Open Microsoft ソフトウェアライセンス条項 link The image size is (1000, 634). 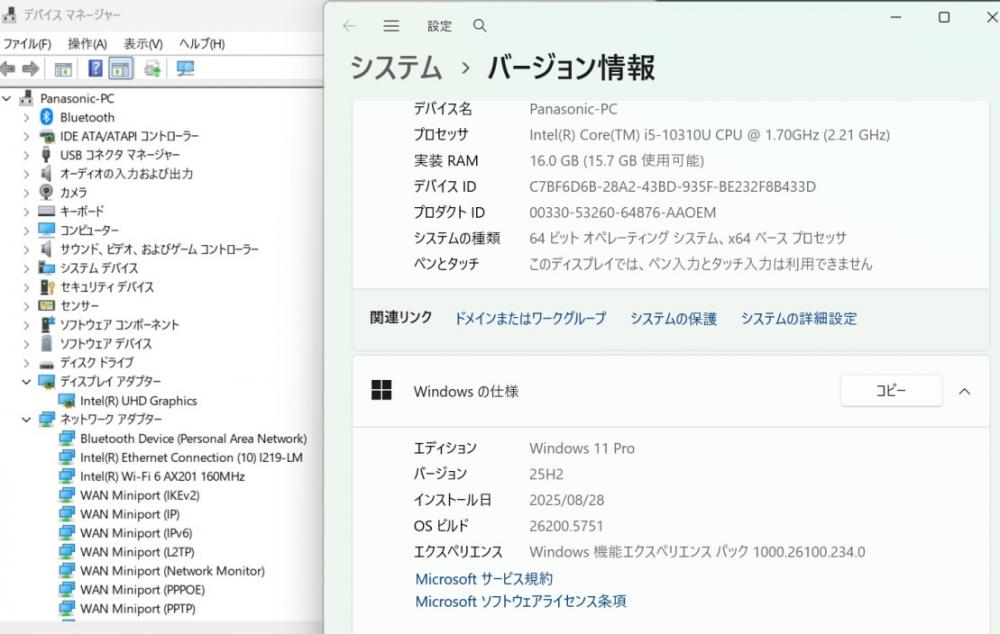pyautogui.click(x=520, y=601)
